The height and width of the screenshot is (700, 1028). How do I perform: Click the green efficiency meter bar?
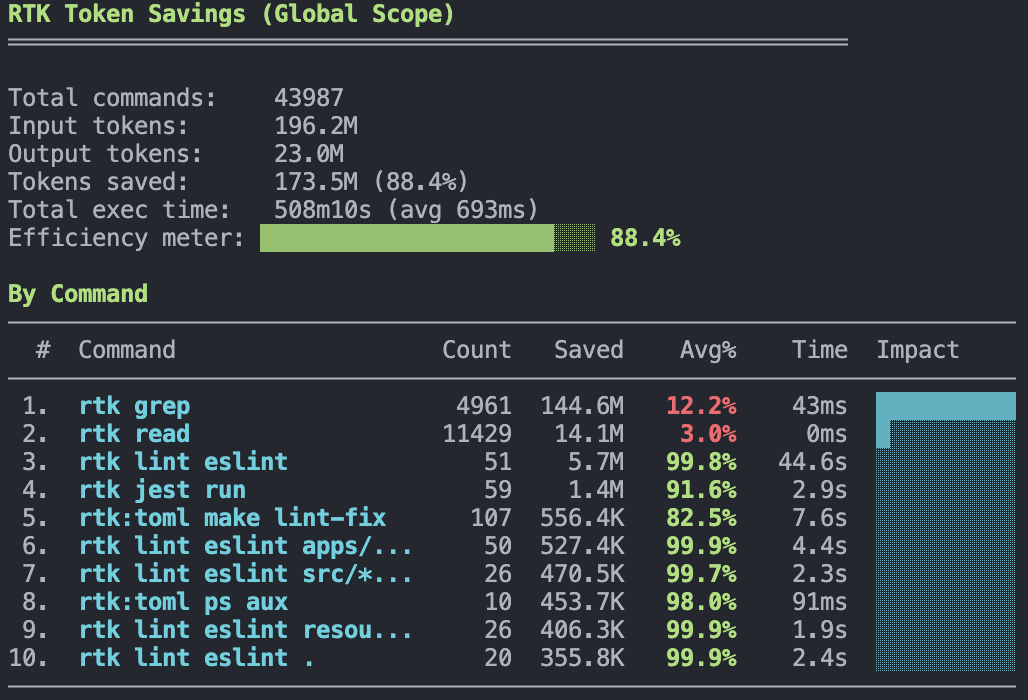pyautogui.click(x=427, y=238)
